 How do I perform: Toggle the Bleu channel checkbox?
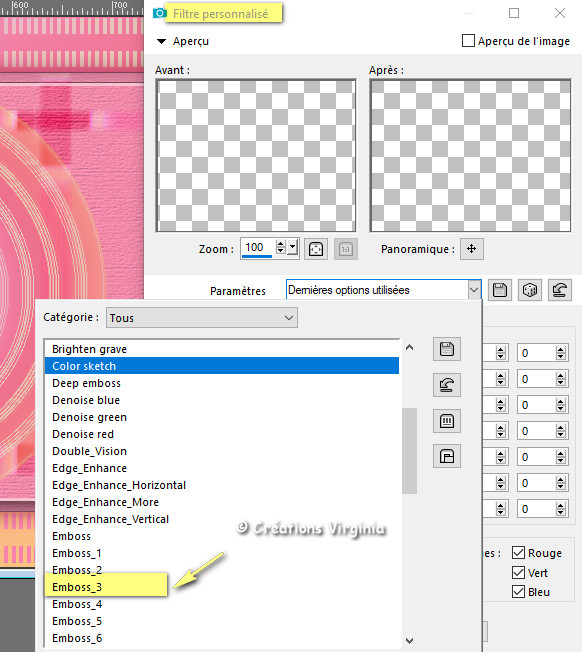(x=518, y=592)
